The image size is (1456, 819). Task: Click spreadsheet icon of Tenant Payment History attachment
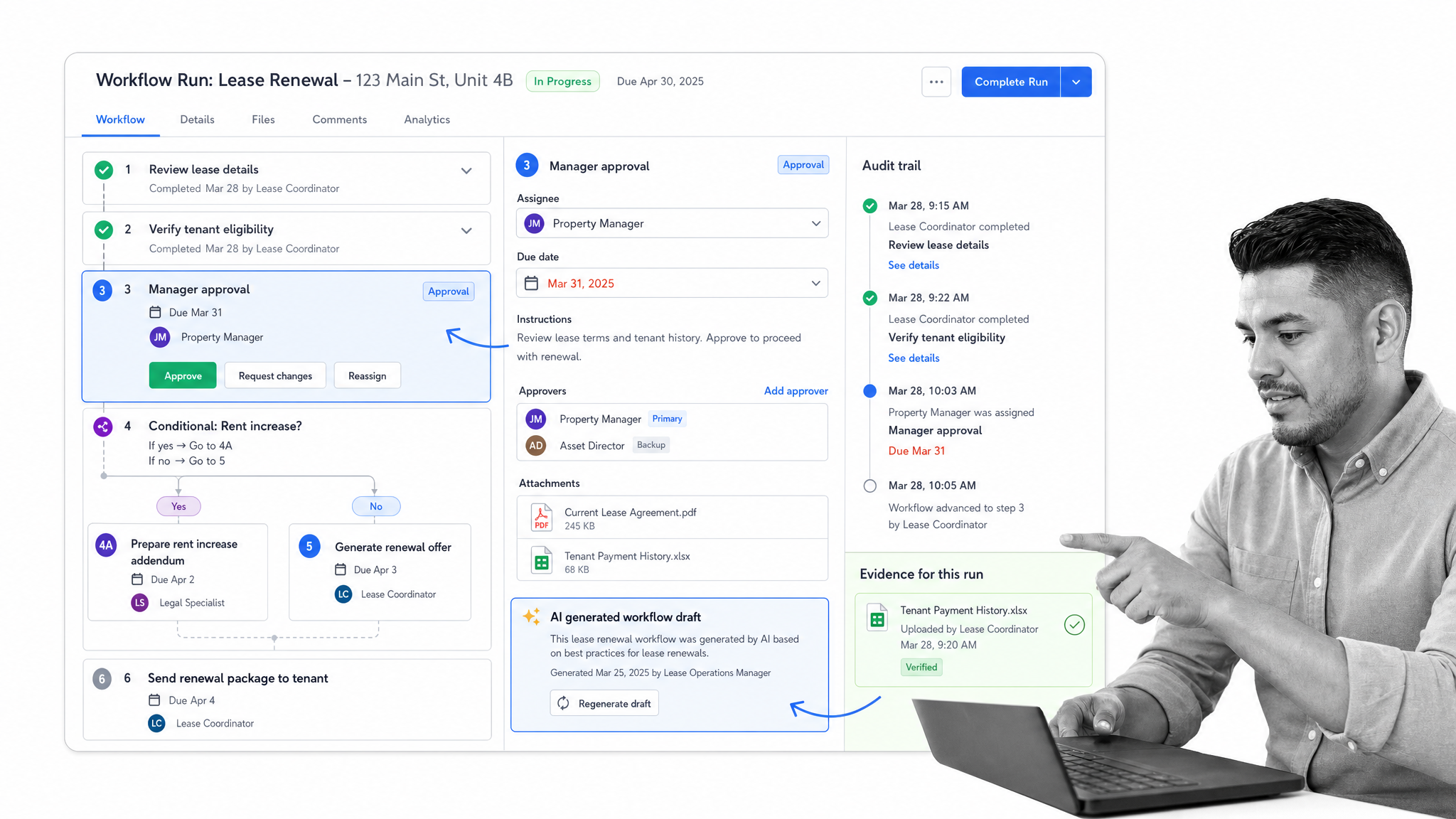tap(542, 561)
